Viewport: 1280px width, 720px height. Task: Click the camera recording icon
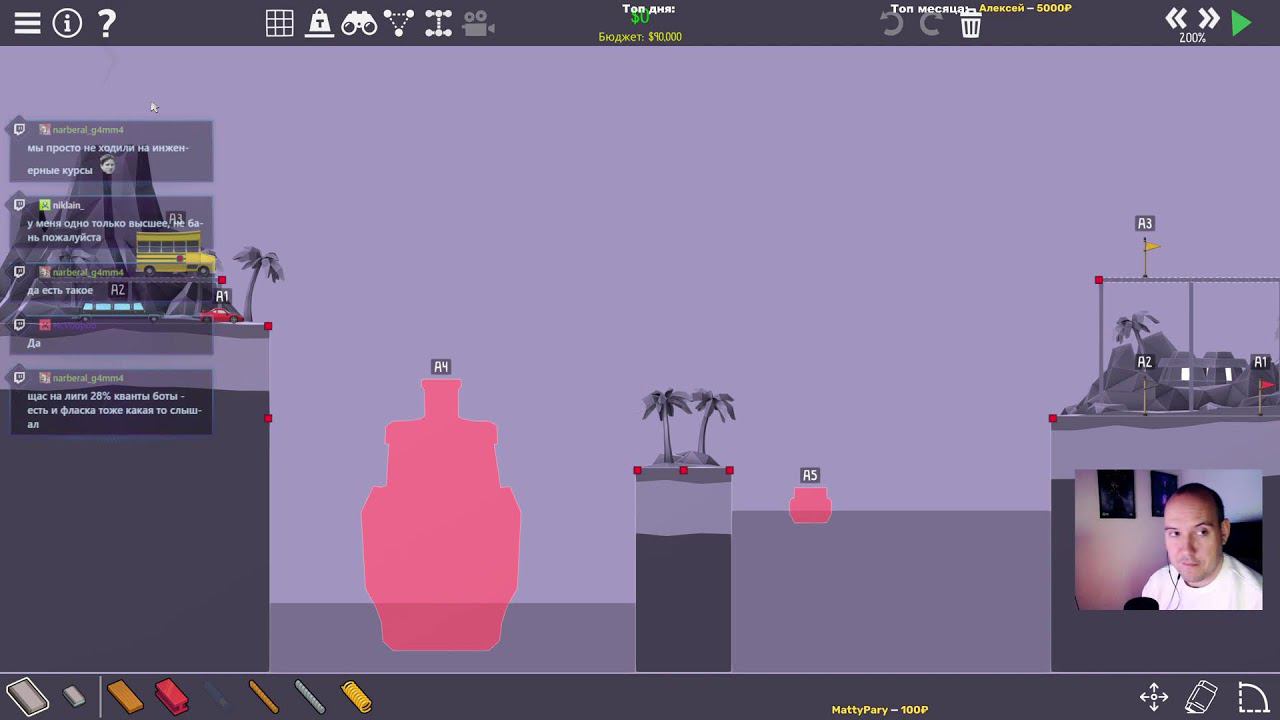478,23
